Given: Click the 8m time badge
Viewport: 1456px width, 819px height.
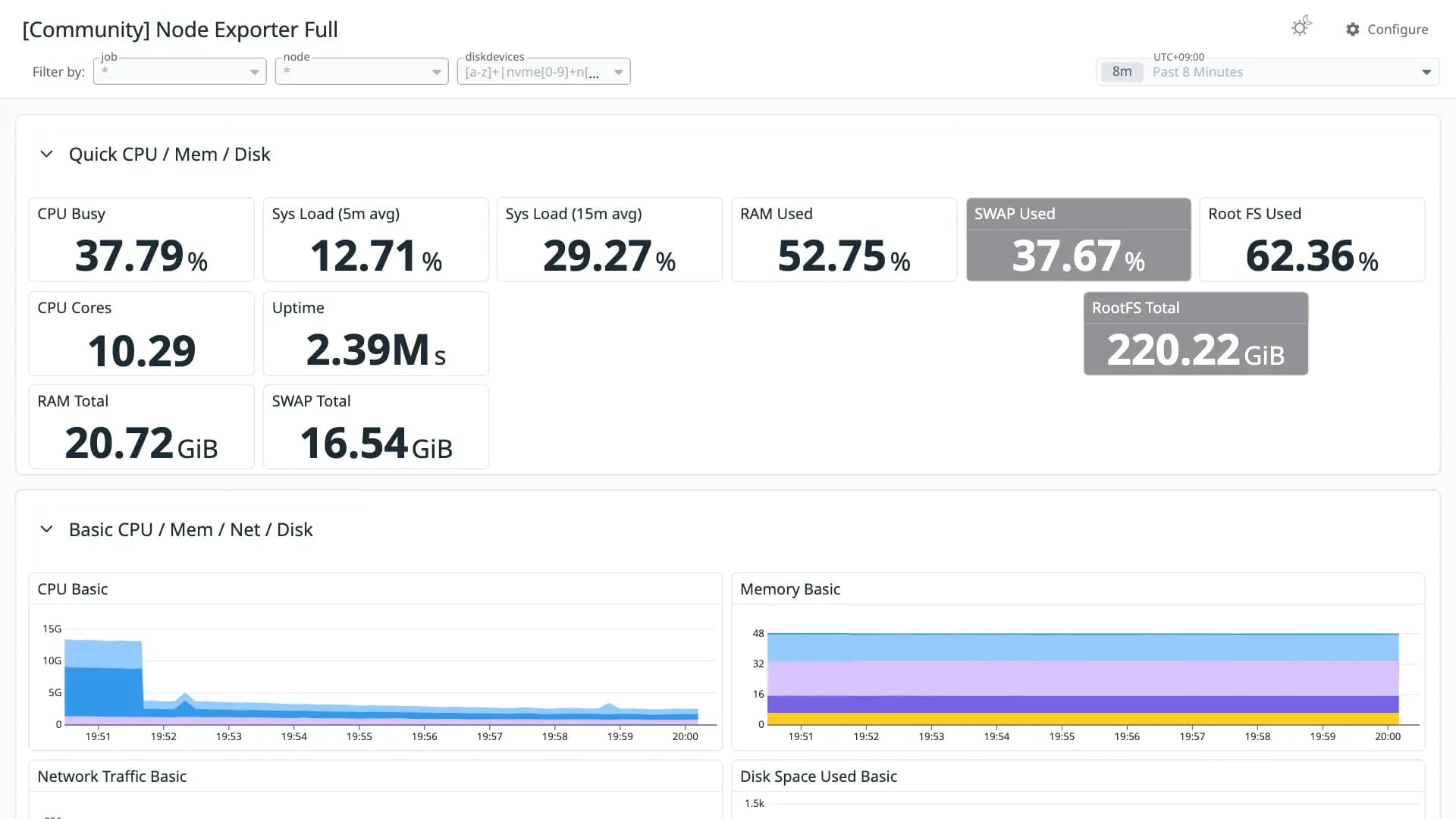Looking at the screenshot, I should point(1122,72).
